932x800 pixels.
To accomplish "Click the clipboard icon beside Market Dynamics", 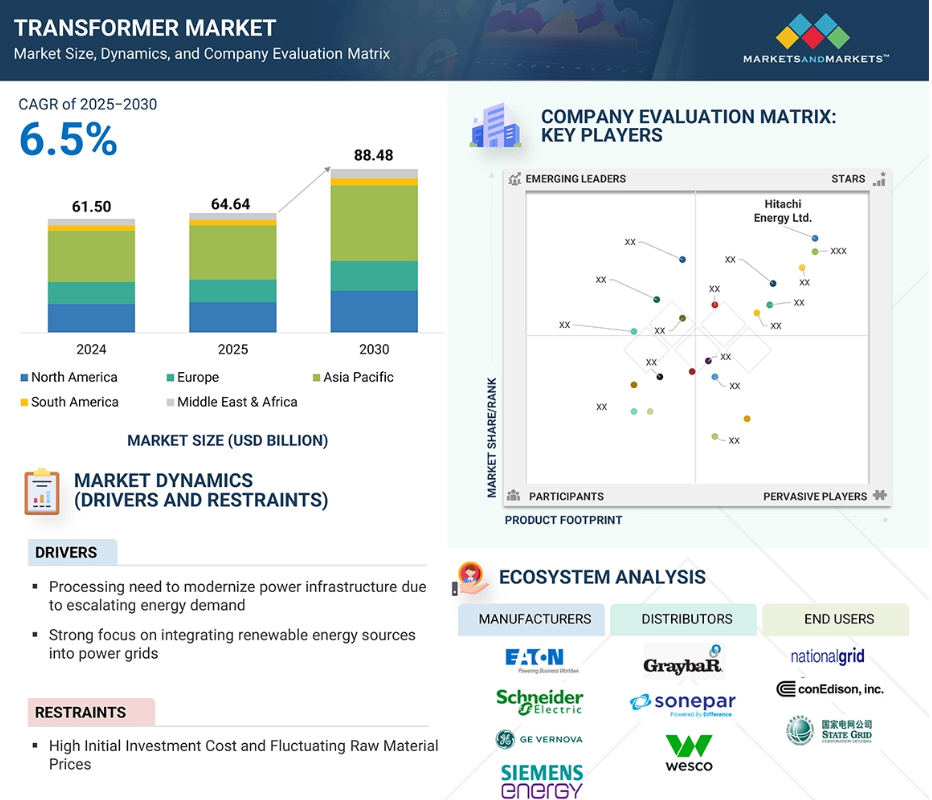I will tap(42, 492).
